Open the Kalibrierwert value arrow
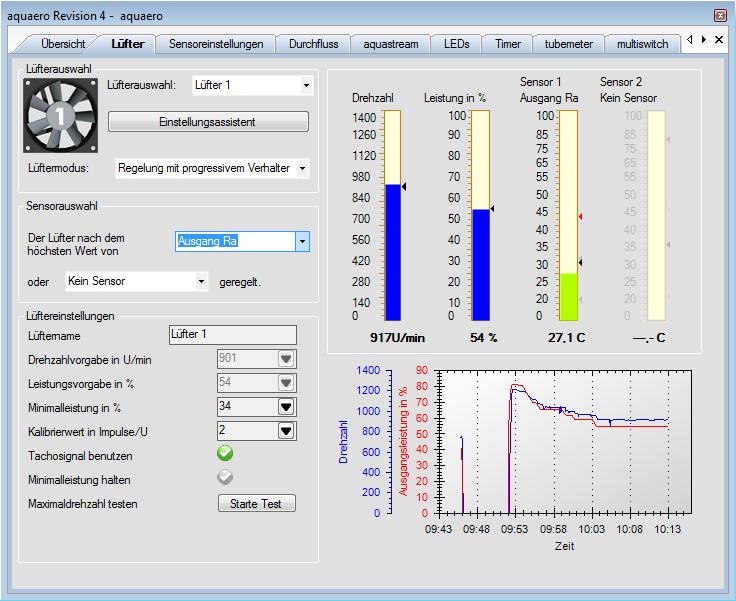The image size is (736, 601). (287, 430)
